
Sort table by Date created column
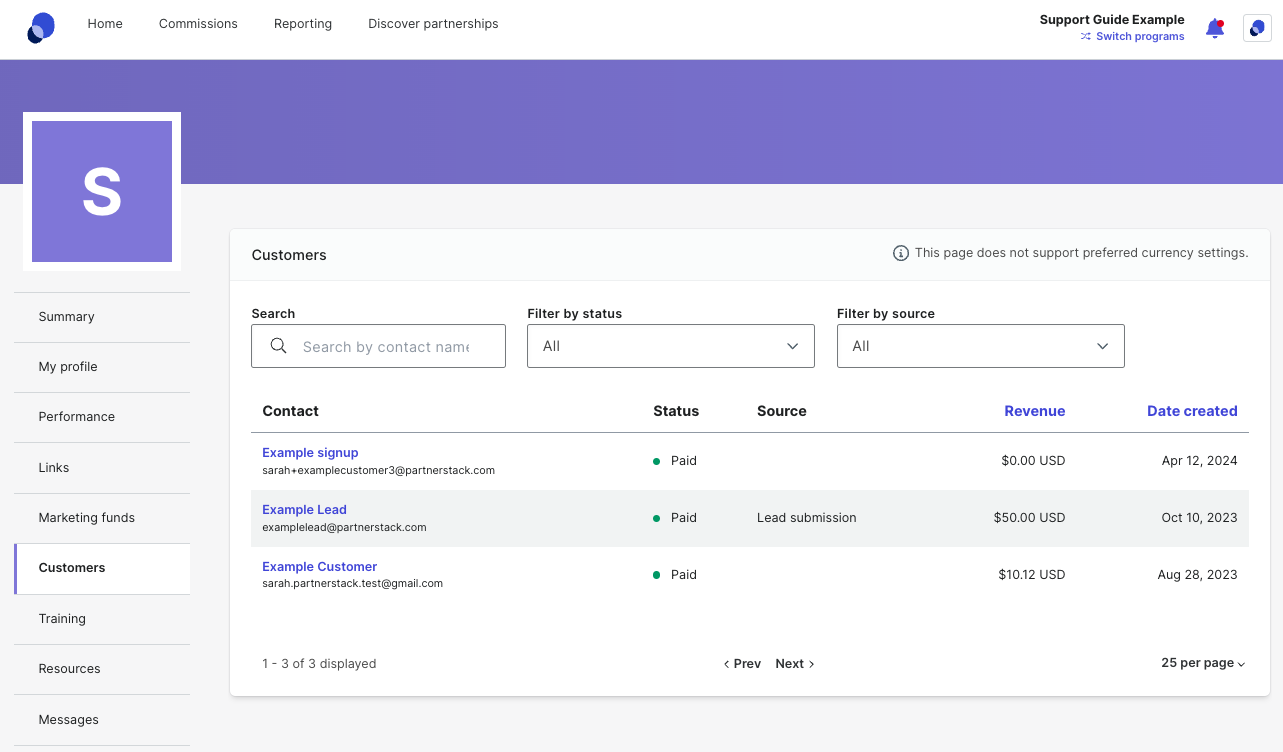1192,411
